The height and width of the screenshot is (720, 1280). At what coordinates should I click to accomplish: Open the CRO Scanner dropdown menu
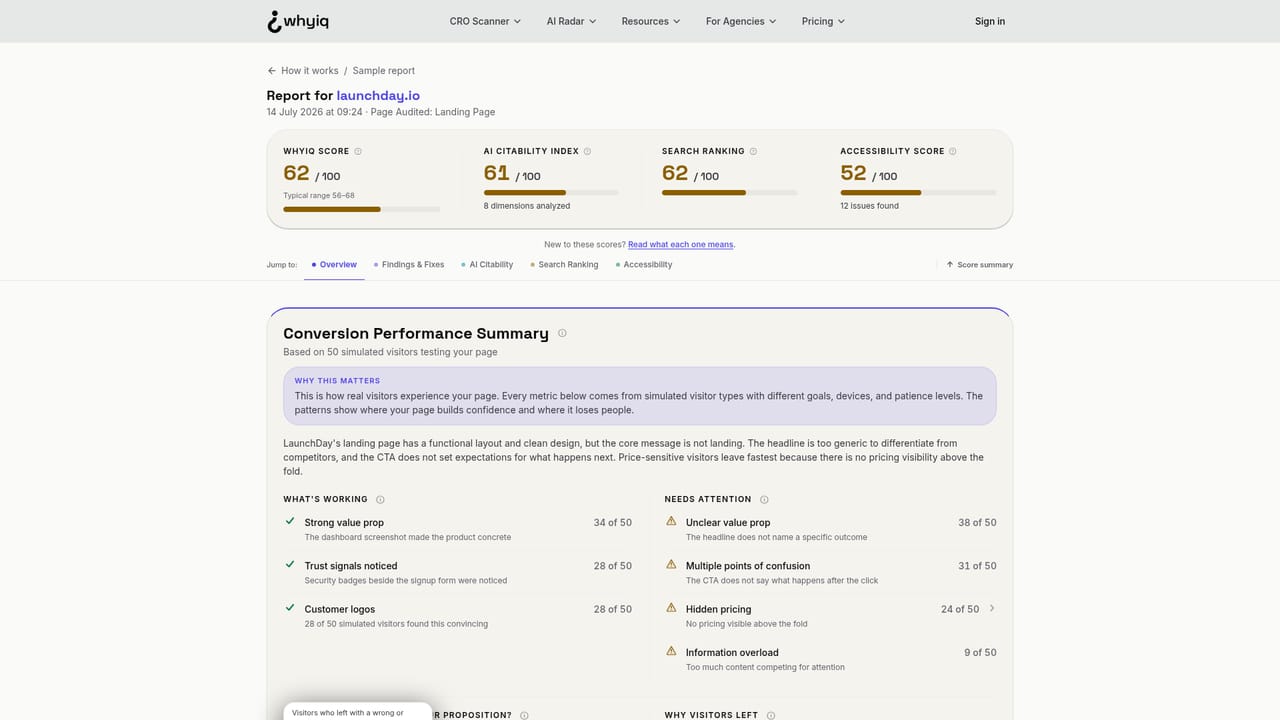[x=485, y=21]
